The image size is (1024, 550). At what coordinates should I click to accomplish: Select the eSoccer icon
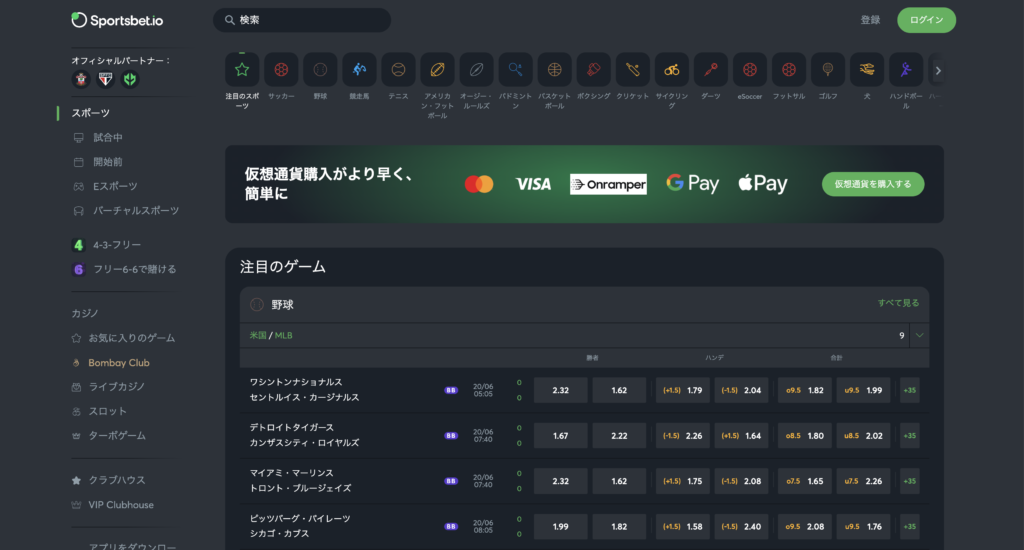(x=750, y=69)
